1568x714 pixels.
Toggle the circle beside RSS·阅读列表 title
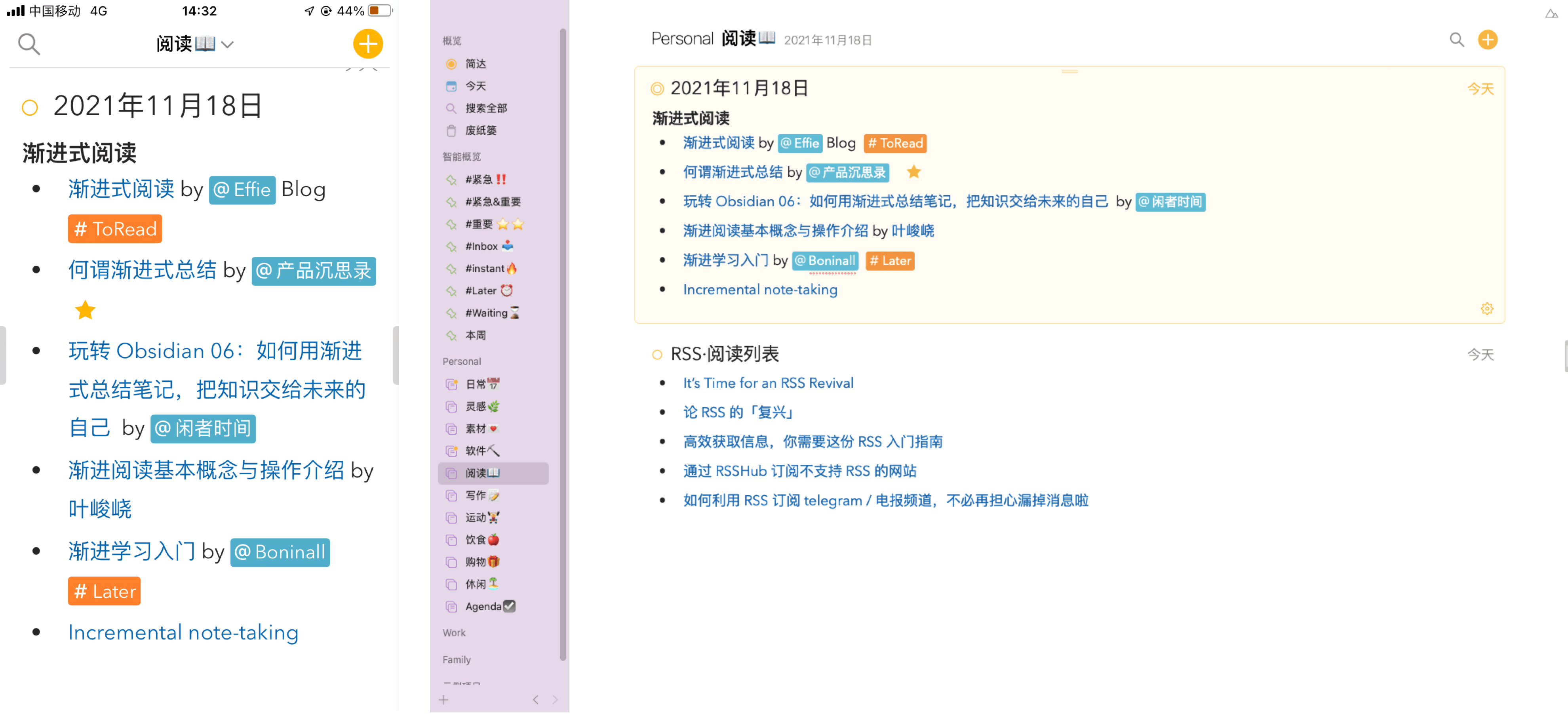[657, 355]
